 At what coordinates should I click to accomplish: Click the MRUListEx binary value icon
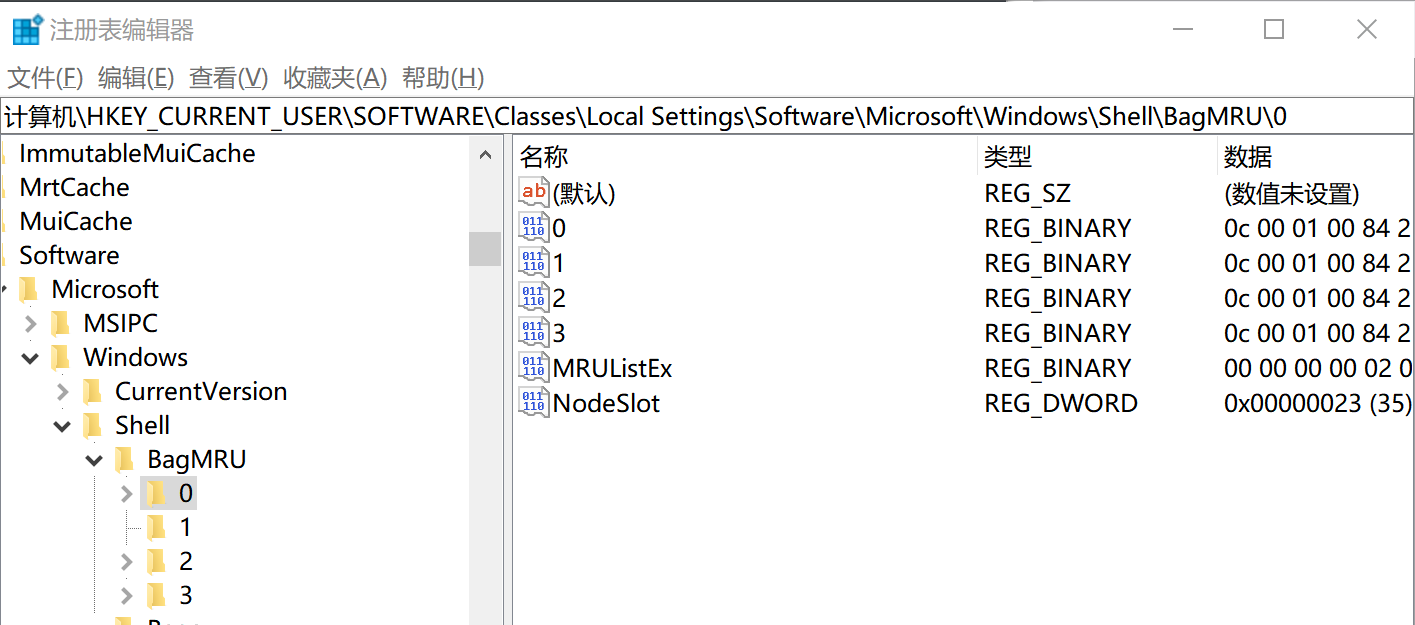534,368
